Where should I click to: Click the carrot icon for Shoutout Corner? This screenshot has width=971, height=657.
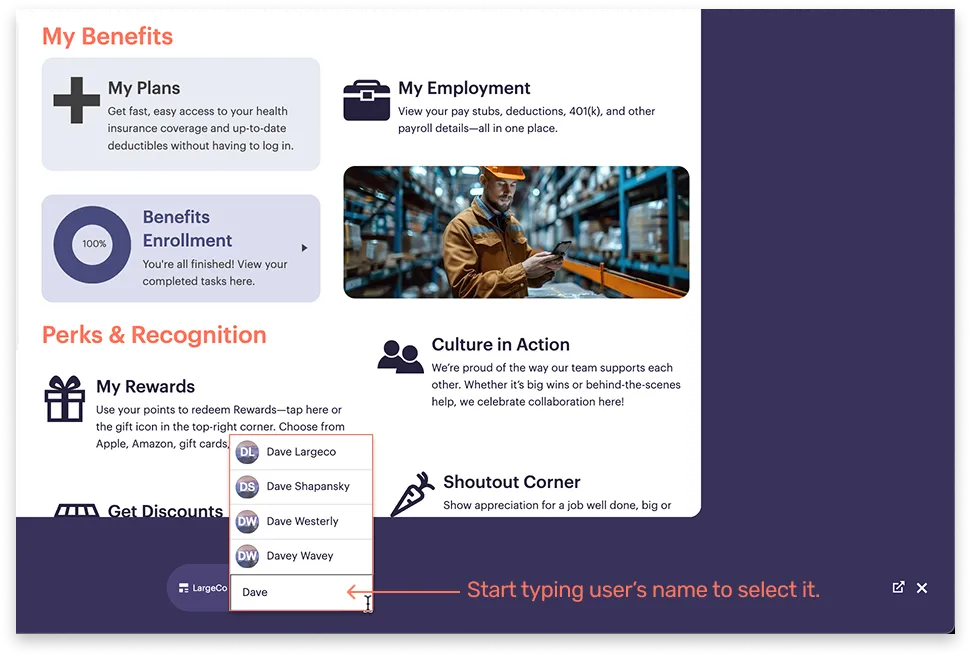point(412,494)
